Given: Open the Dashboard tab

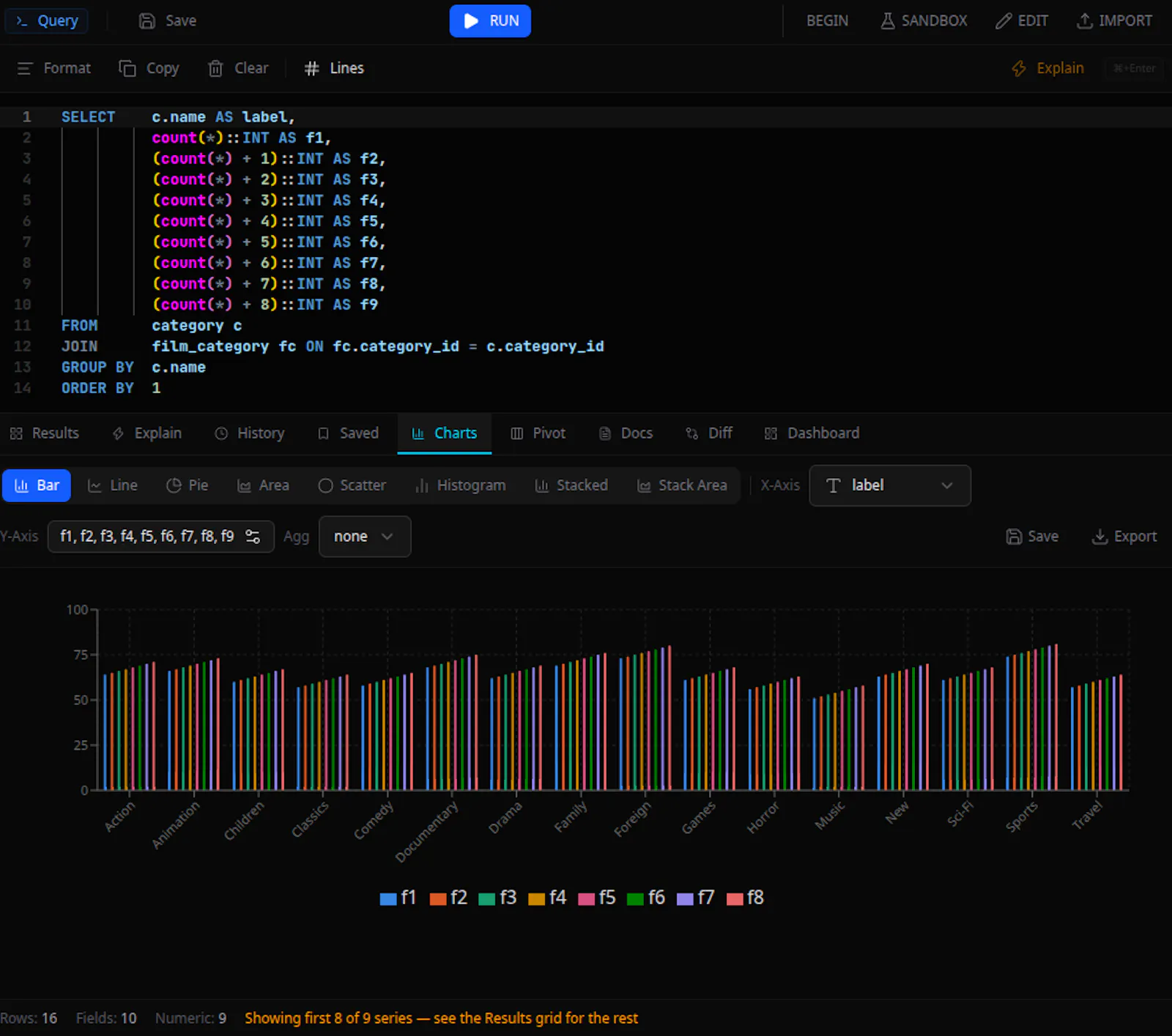Looking at the screenshot, I should point(812,433).
